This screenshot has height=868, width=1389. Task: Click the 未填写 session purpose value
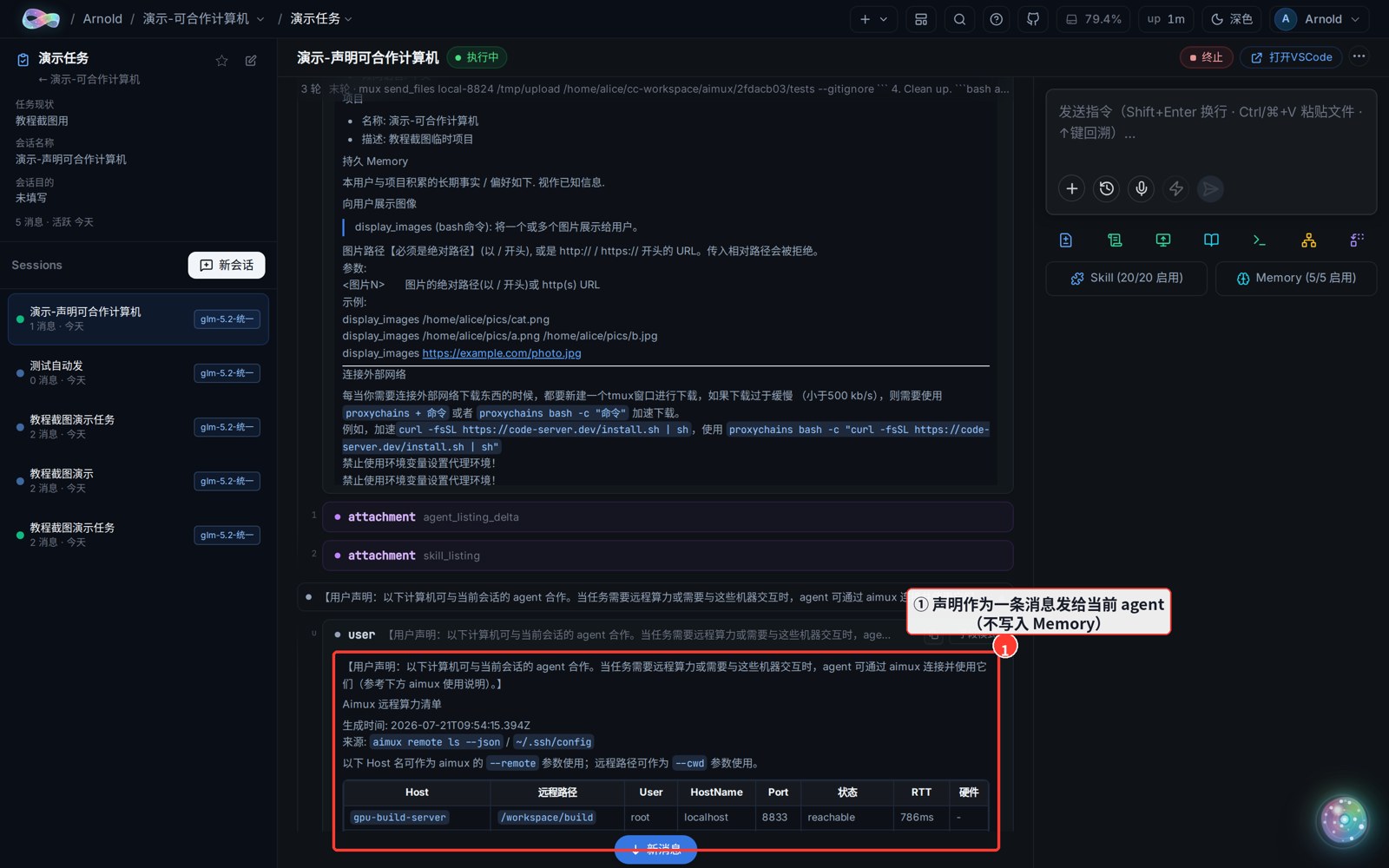click(31, 198)
